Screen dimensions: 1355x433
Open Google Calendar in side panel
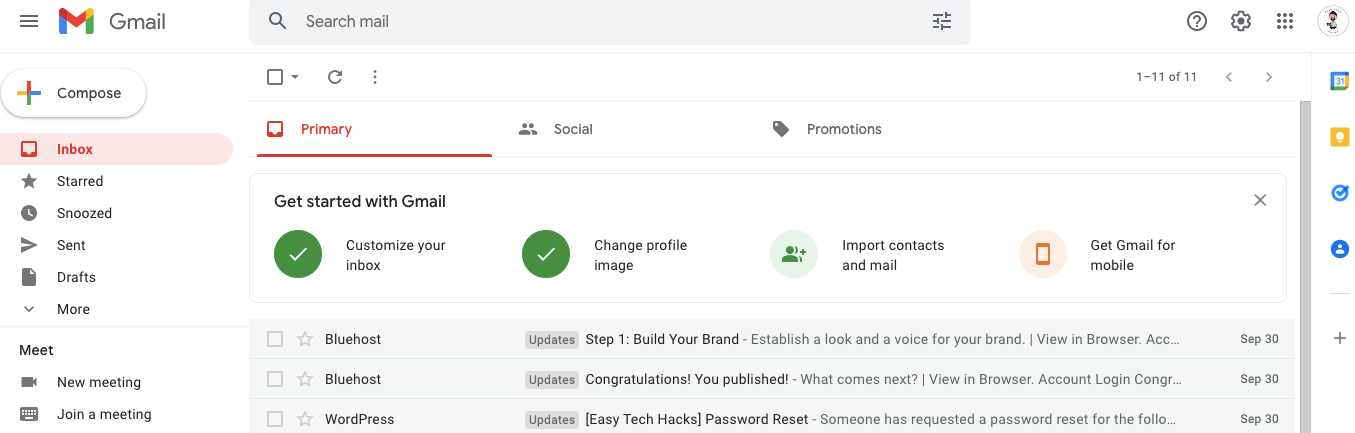1340,81
